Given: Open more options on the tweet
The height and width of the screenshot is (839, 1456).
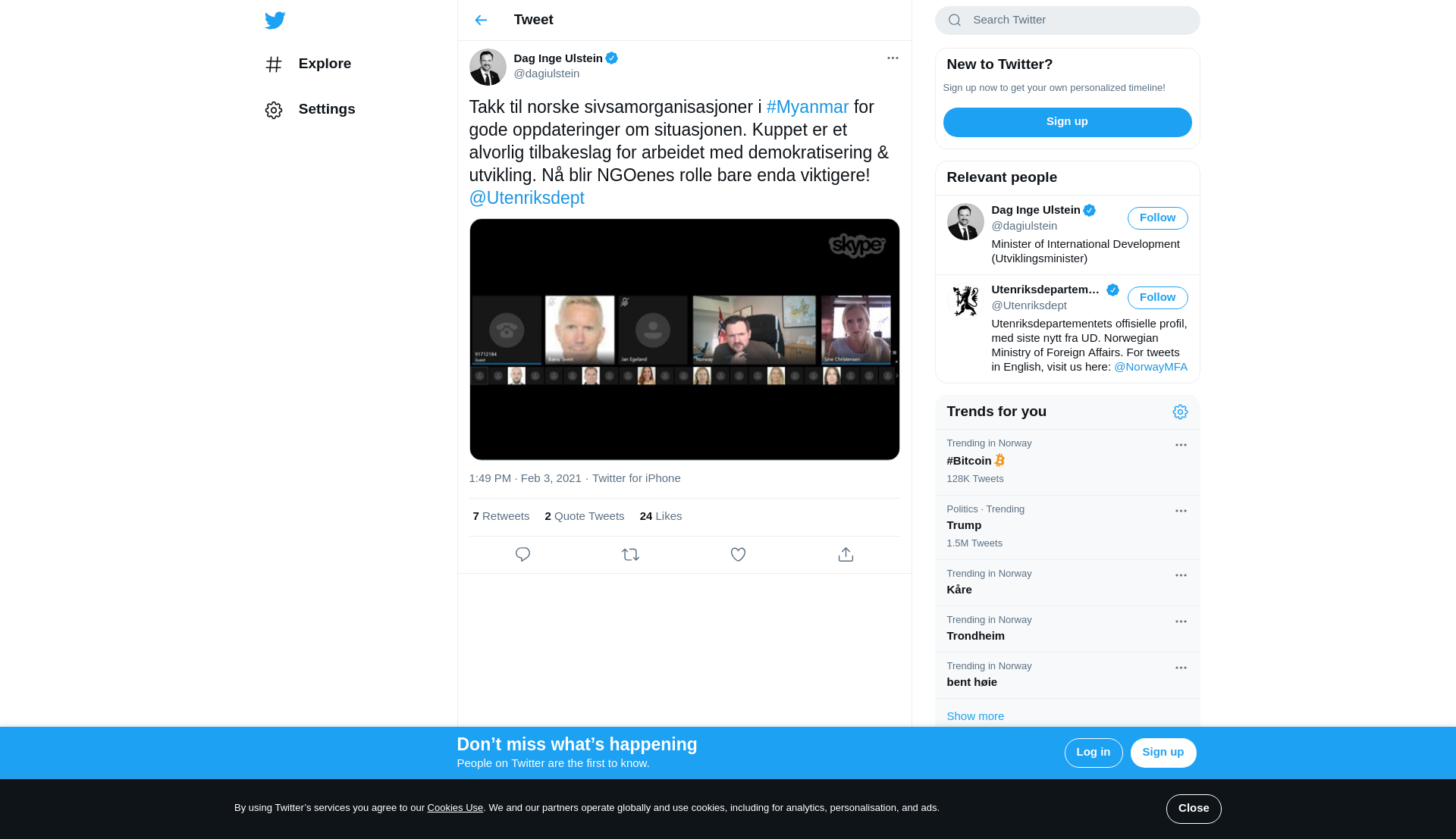Looking at the screenshot, I should [x=893, y=58].
